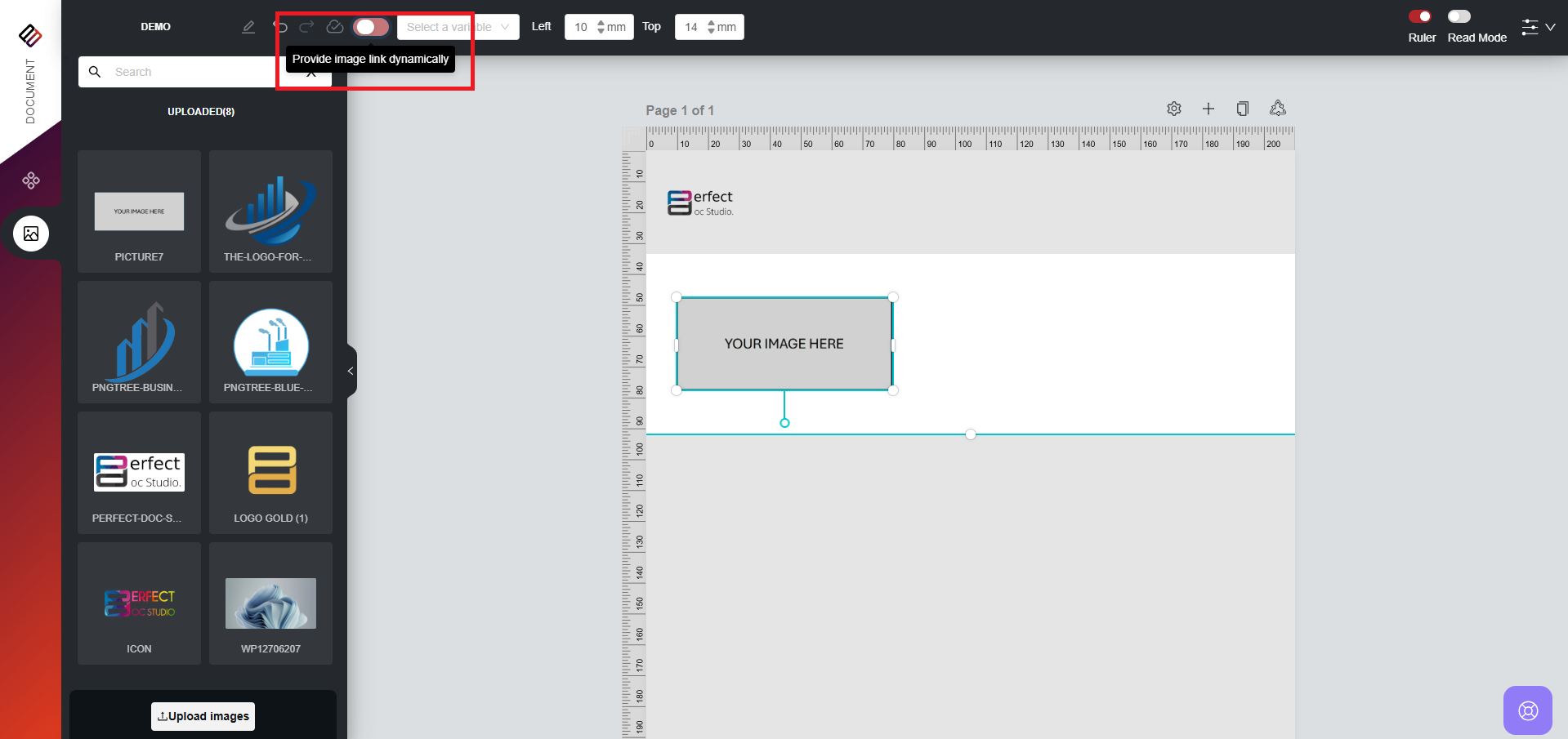Open page settings with the gear icon
The height and width of the screenshot is (739, 1568).
tap(1174, 108)
